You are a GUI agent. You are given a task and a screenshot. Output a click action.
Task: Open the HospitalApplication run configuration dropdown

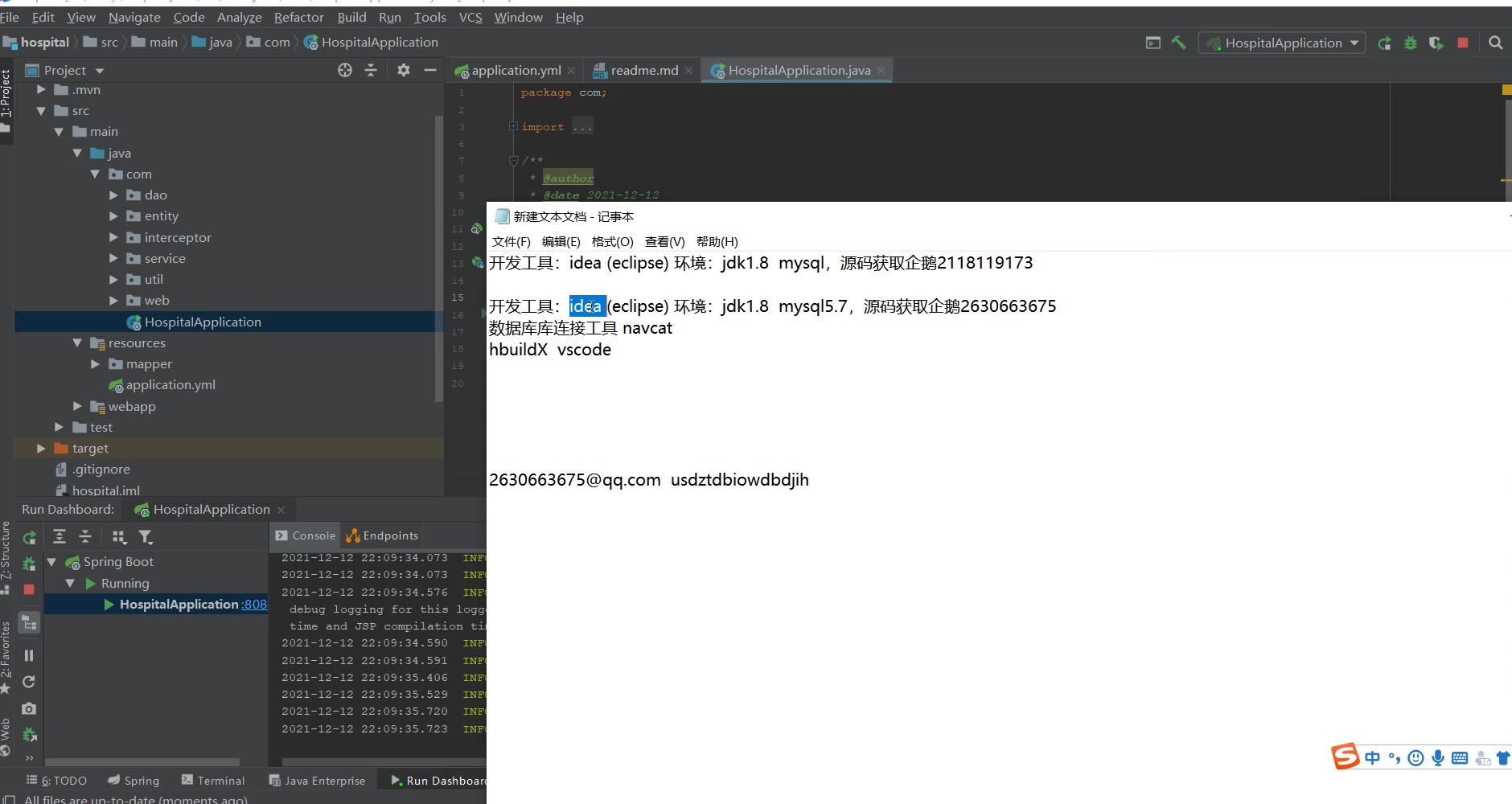click(1282, 43)
